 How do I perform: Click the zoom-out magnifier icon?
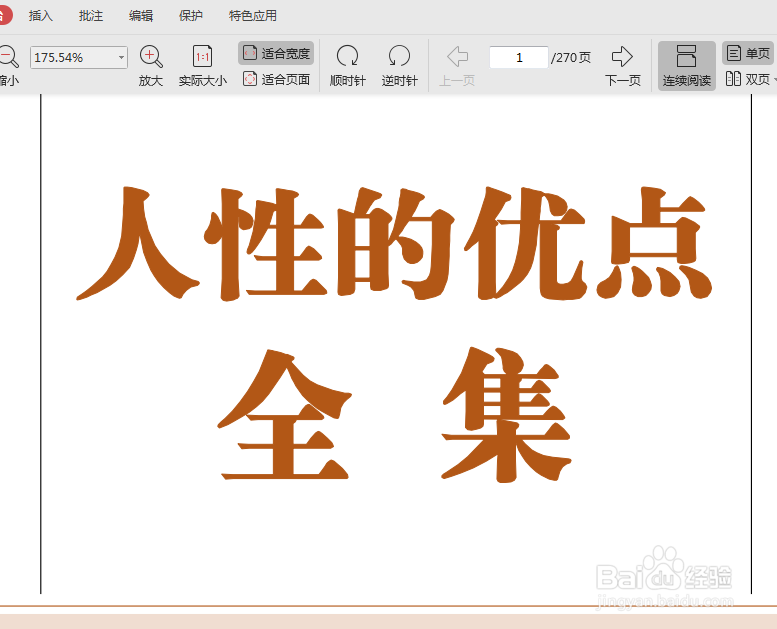(x=9, y=56)
